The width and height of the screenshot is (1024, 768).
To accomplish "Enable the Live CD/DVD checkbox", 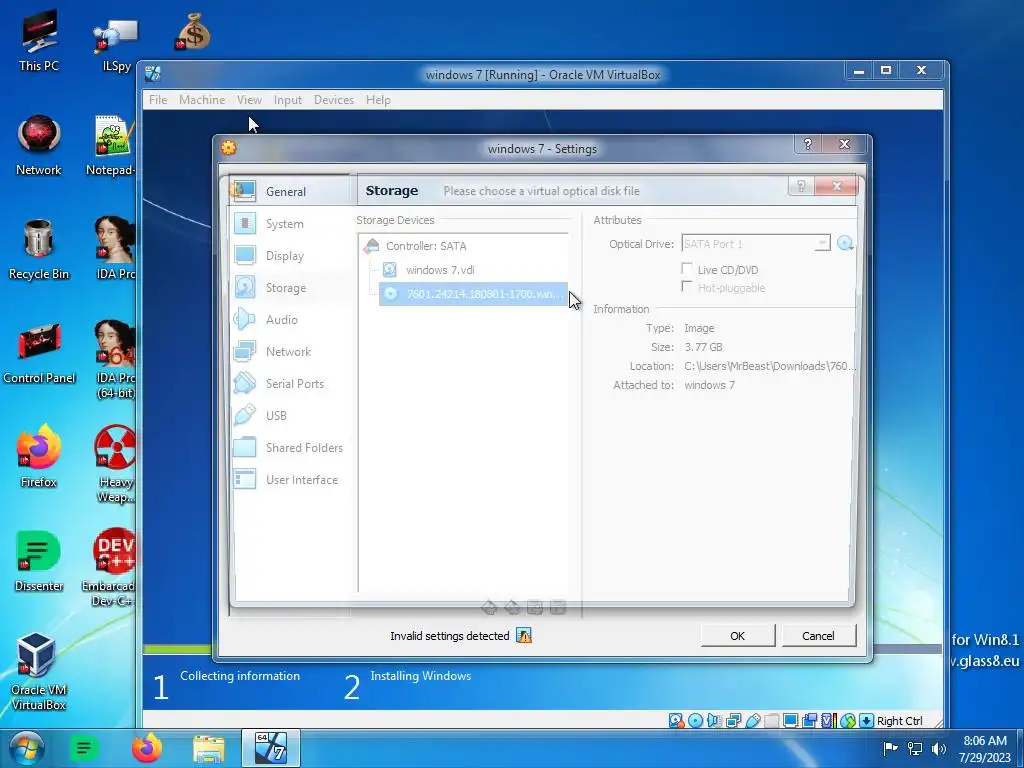I will click(686, 269).
